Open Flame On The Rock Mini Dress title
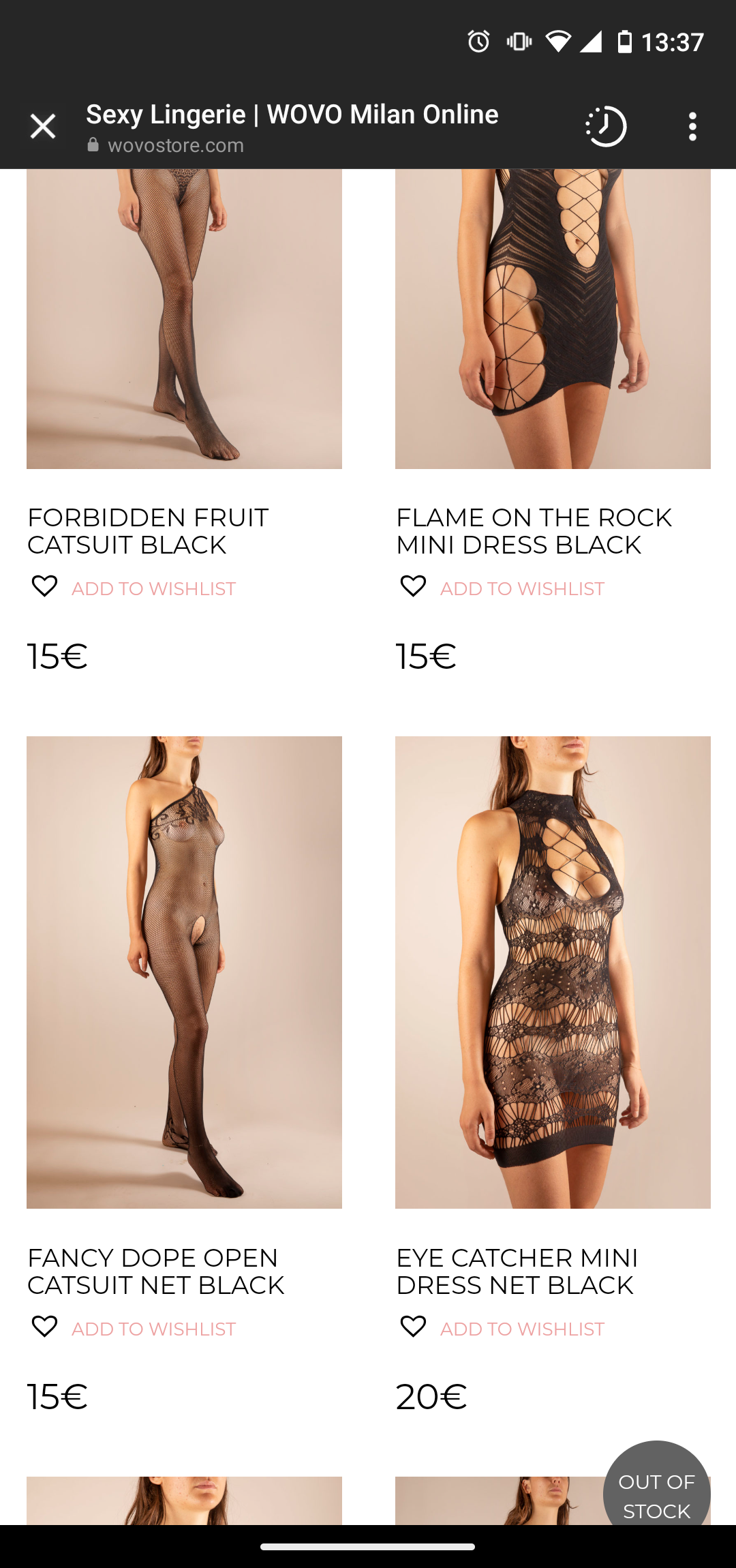 (x=534, y=532)
